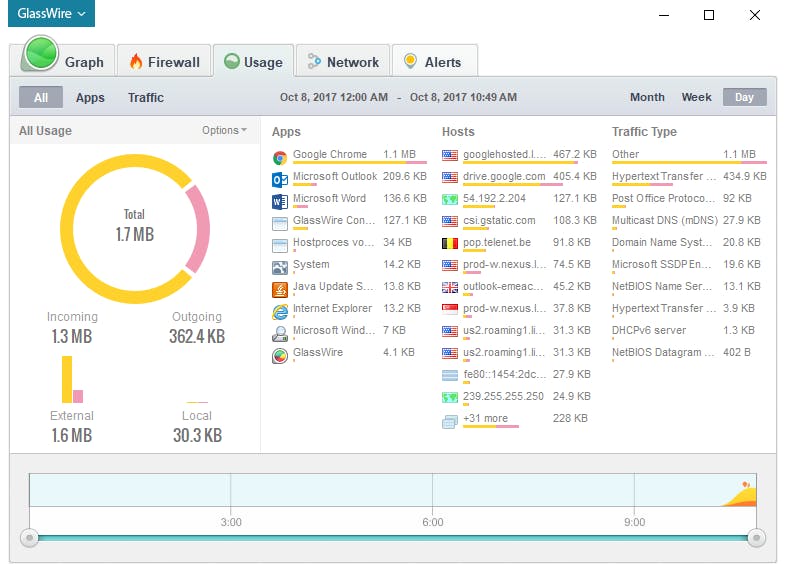Click the teal timeline range bar
Viewport: 786px width, 572px height.
[392, 538]
